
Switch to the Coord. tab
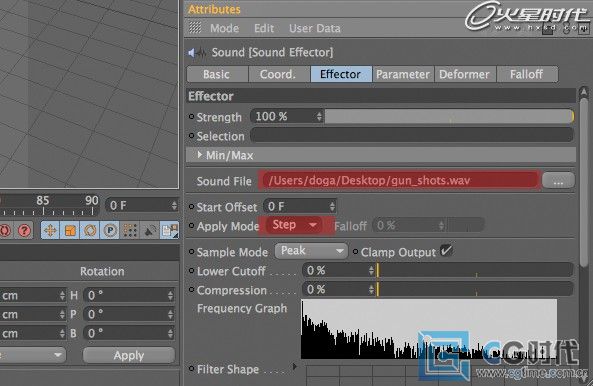click(279, 74)
